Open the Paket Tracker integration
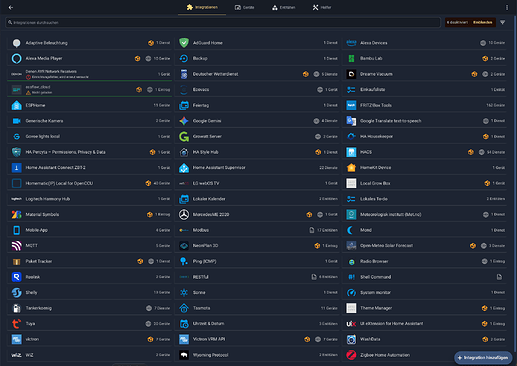Image resolution: width=517 pixels, height=366 pixels. pyautogui.click(x=90, y=261)
